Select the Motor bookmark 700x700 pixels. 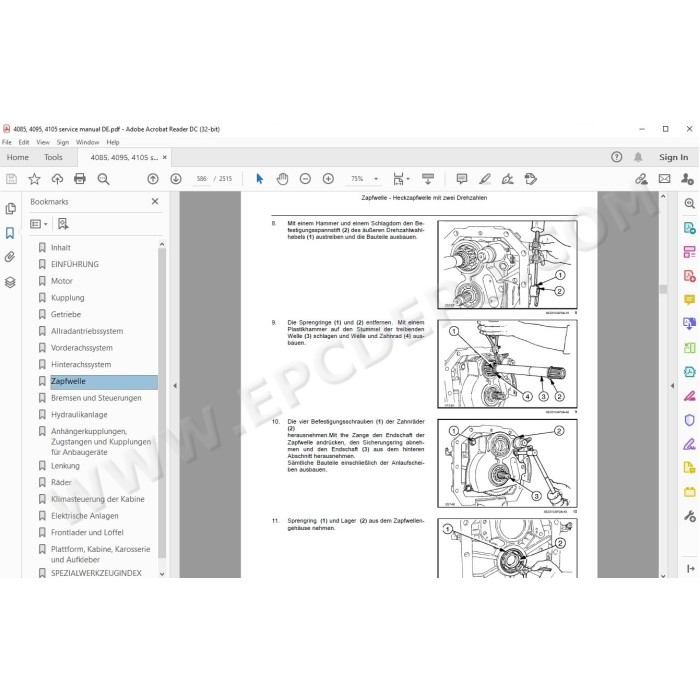62,281
